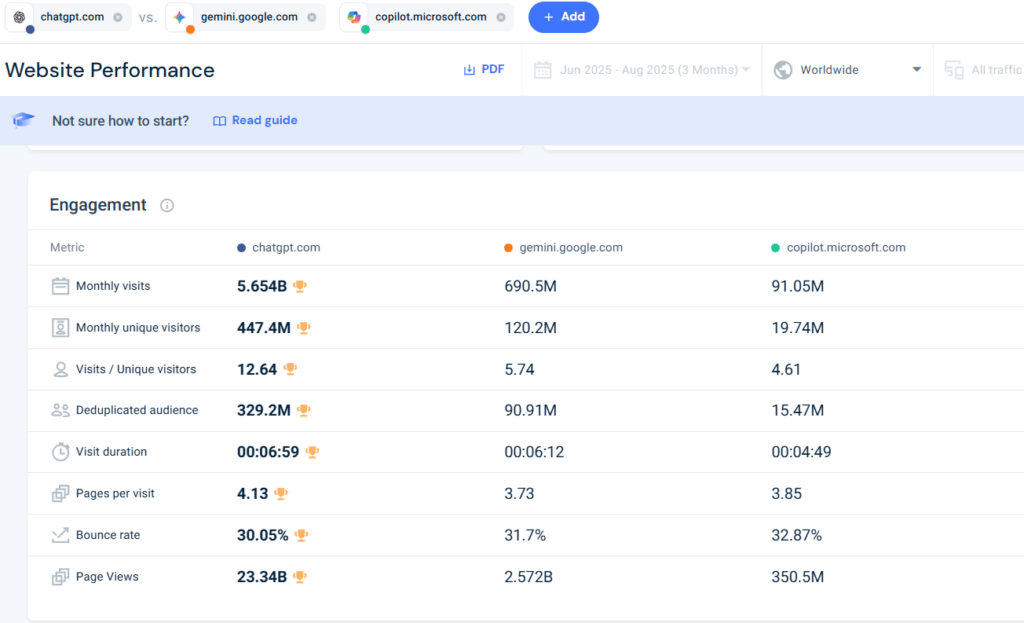Click Copilot's 19.74M unique visitors value
Image resolution: width=1024 pixels, height=623 pixels.
(797, 328)
